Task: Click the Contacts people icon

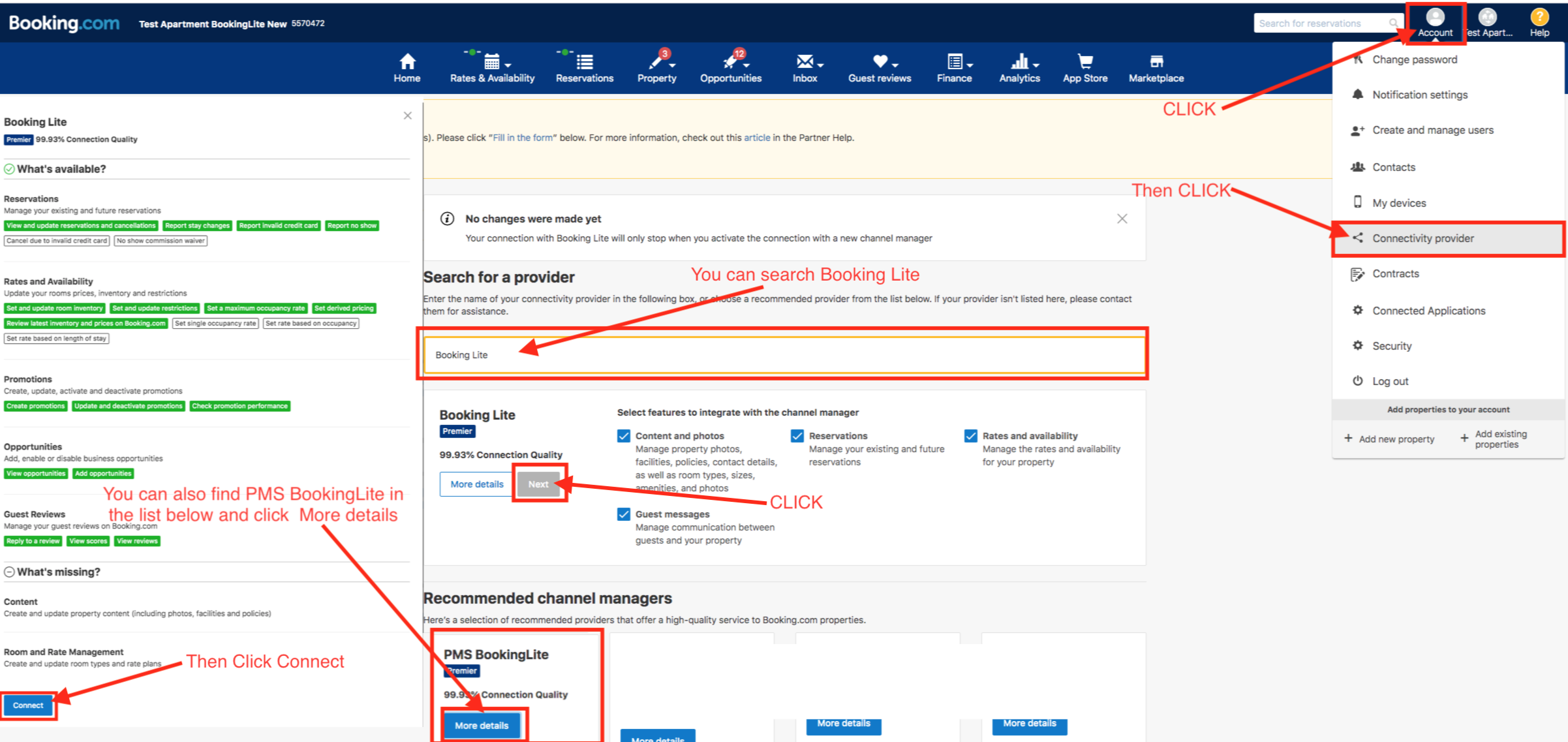Action: pyautogui.click(x=1358, y=166)
